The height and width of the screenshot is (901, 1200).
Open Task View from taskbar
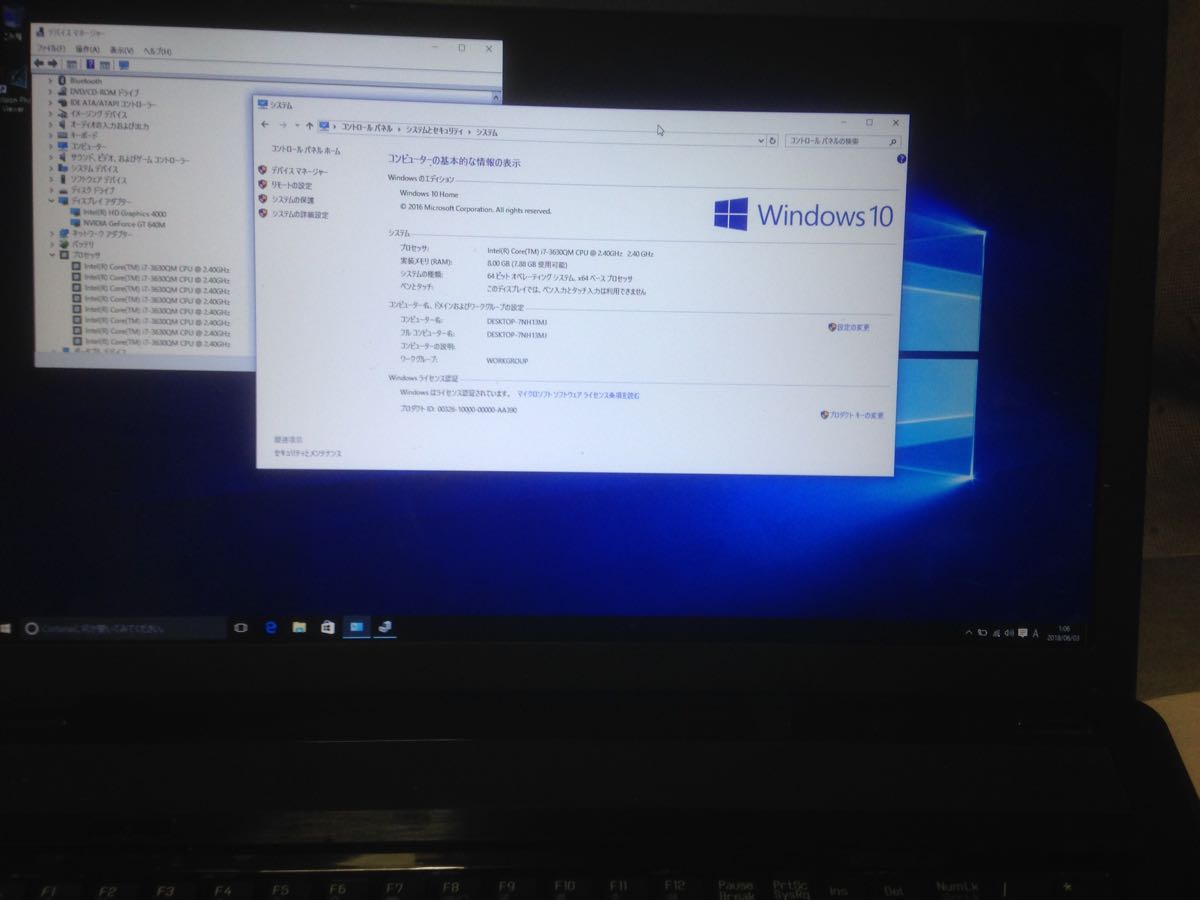tap(240, 627)
